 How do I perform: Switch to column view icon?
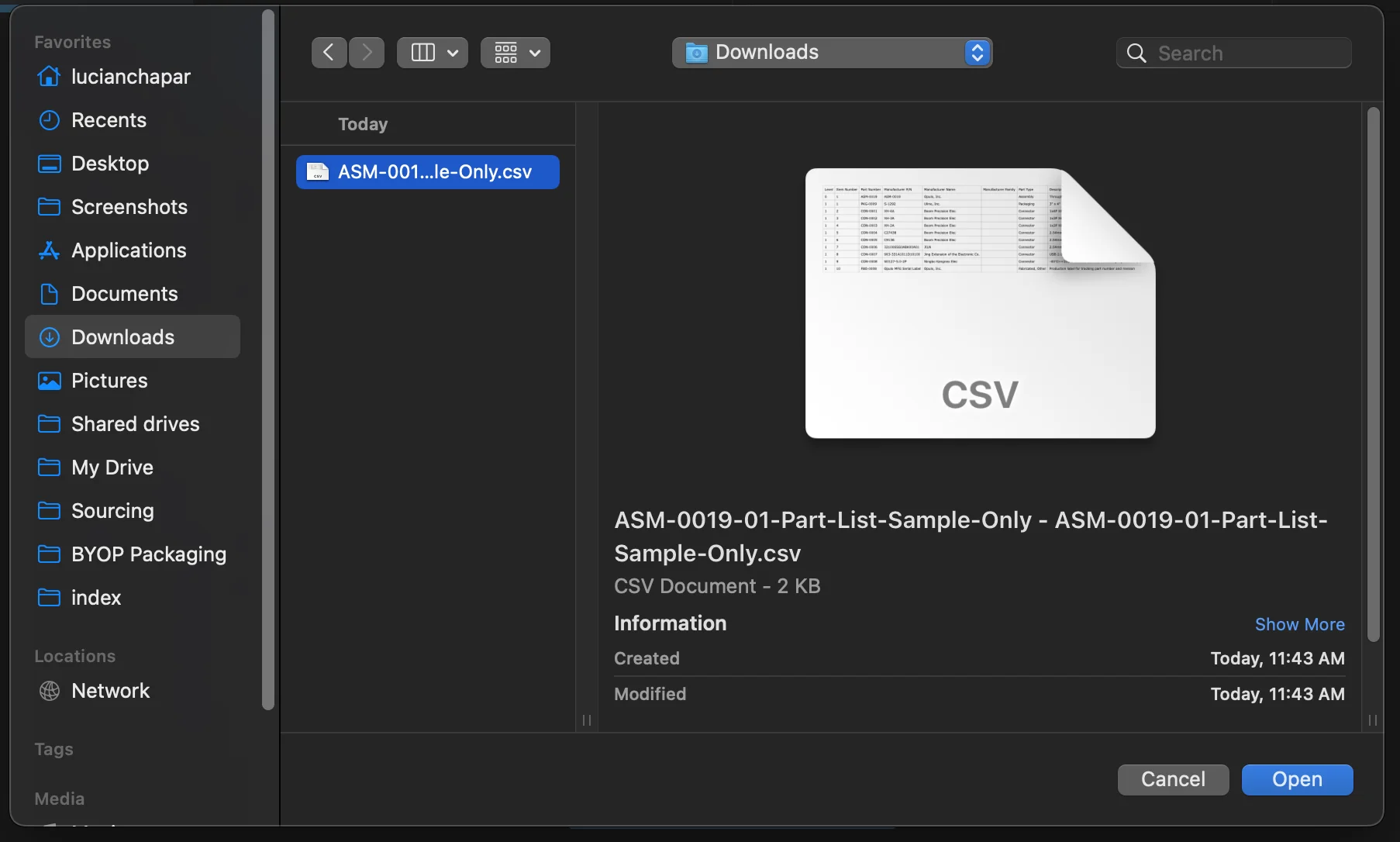click(x=422, y=53)
